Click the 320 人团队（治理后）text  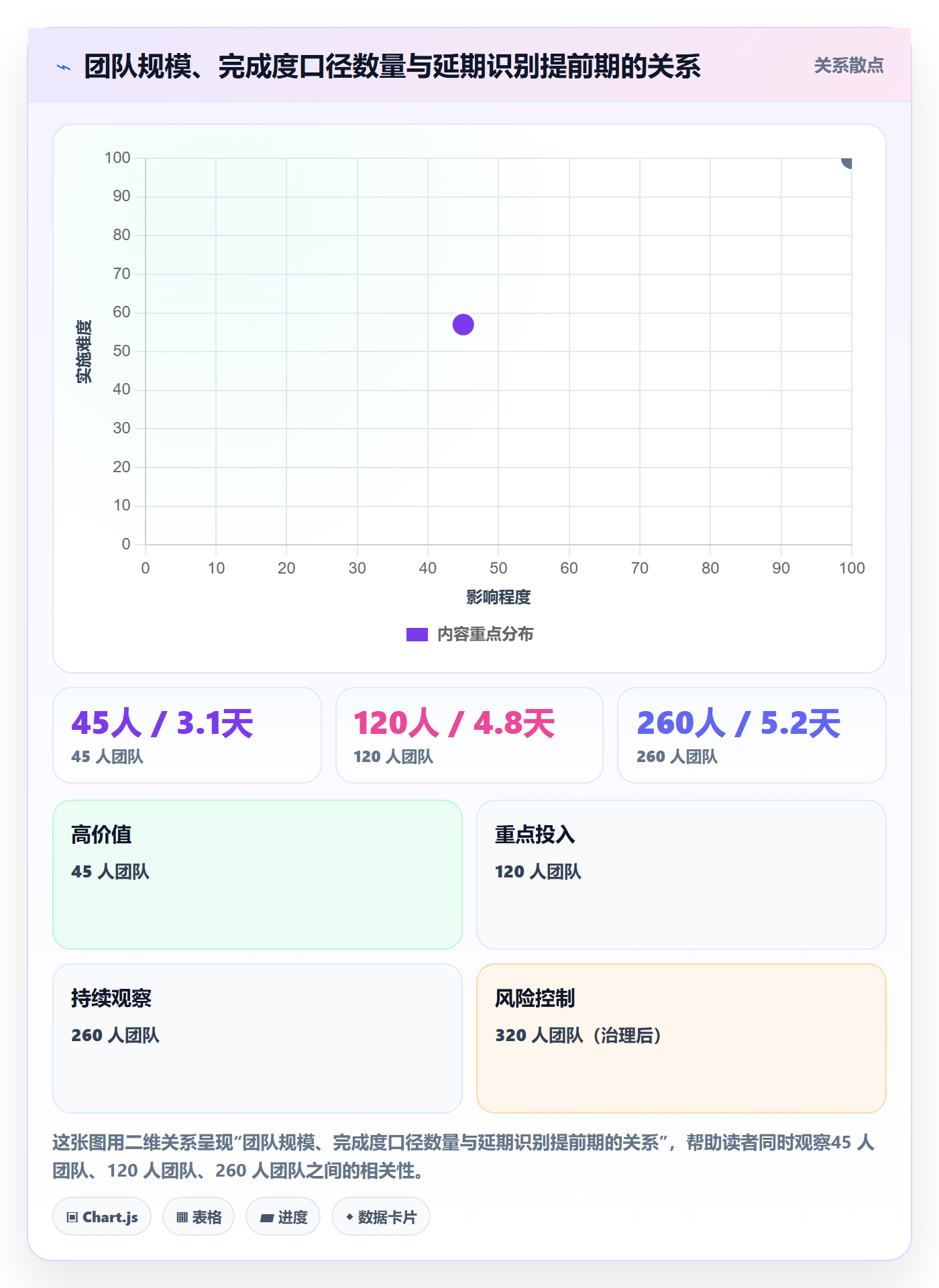click(579, 1036)
